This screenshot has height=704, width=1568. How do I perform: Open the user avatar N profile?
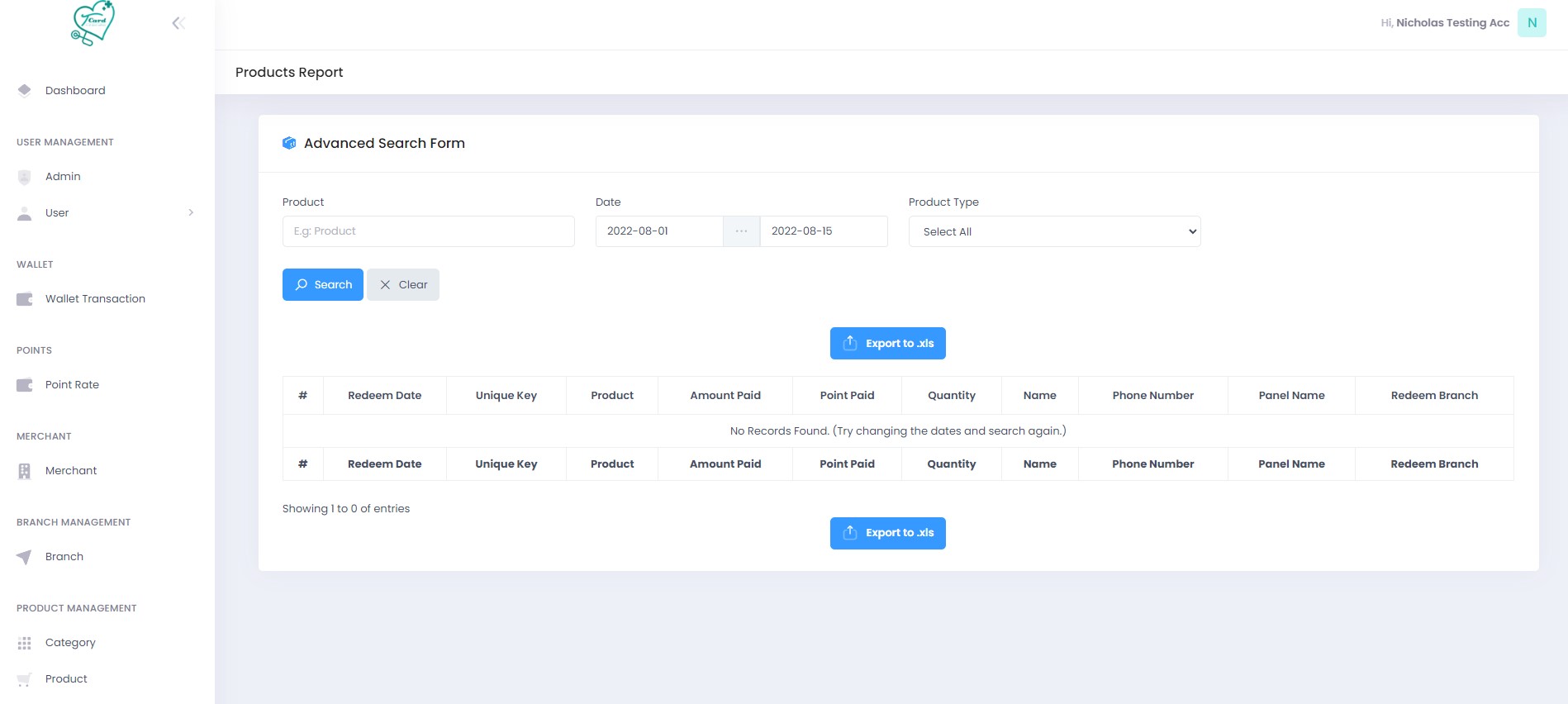[x=1532, y=23]
